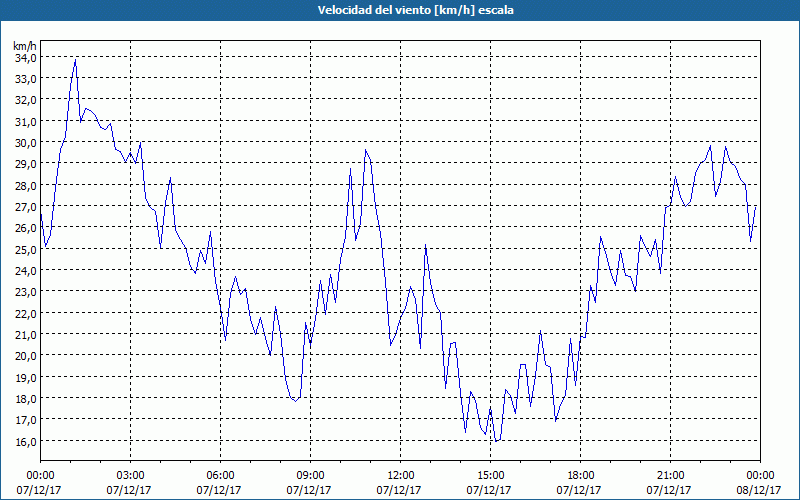The image size is (800, 500).
Task: Click the 06:00 time axis label
Action: click(220, 476)
